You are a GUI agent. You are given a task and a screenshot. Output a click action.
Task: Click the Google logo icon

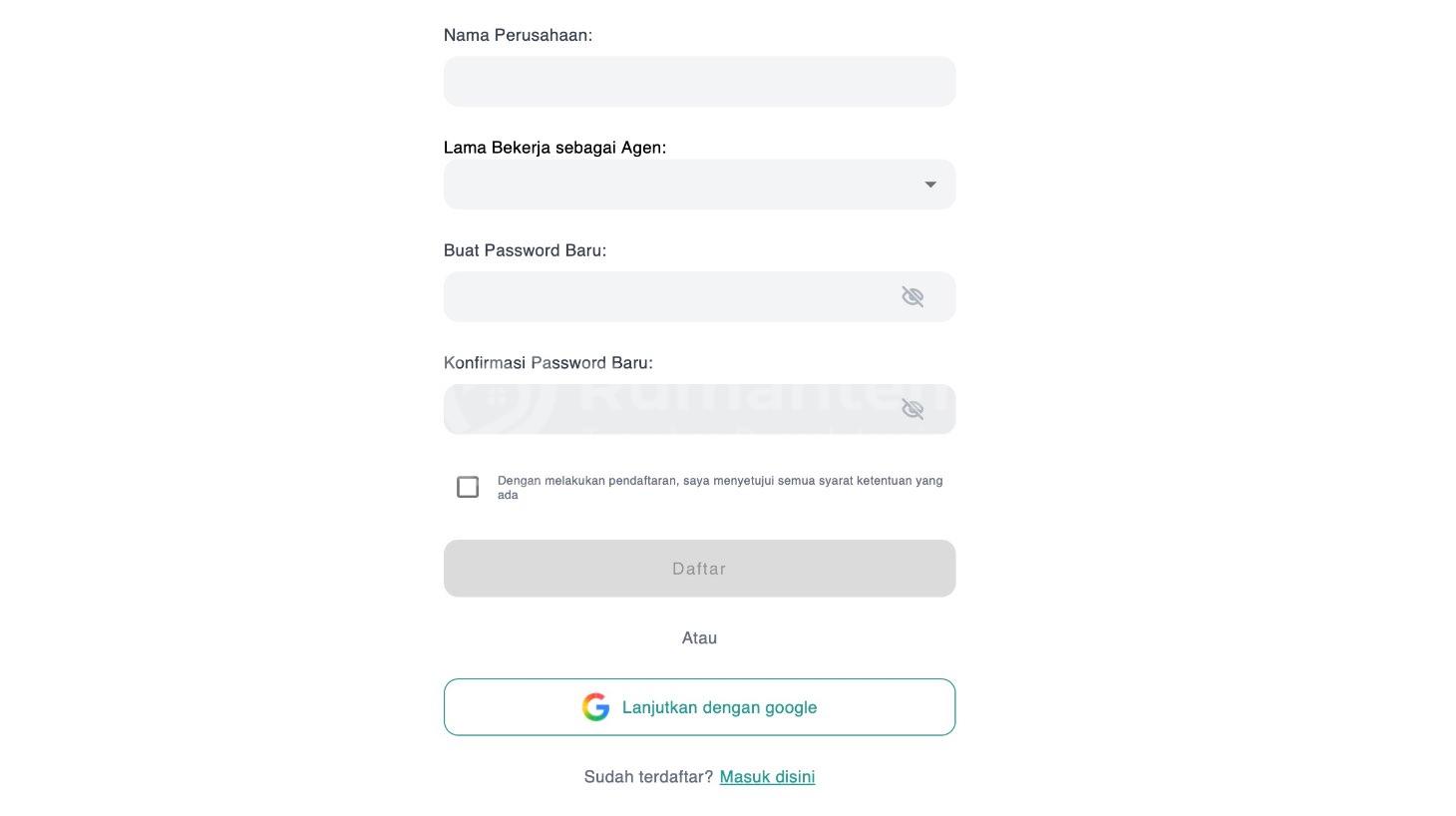click(x=595, y=707)
